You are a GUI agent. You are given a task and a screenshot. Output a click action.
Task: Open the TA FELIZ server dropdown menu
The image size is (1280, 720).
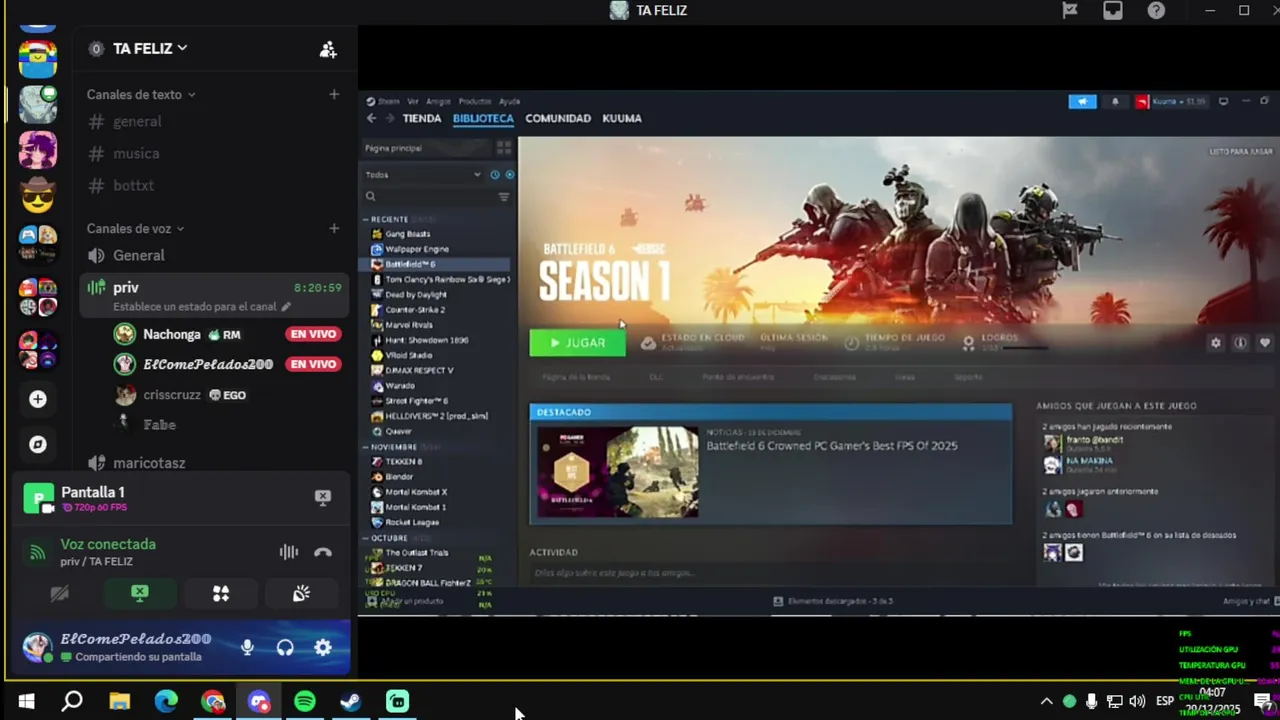pyautogui.click(x=150, y=48)
